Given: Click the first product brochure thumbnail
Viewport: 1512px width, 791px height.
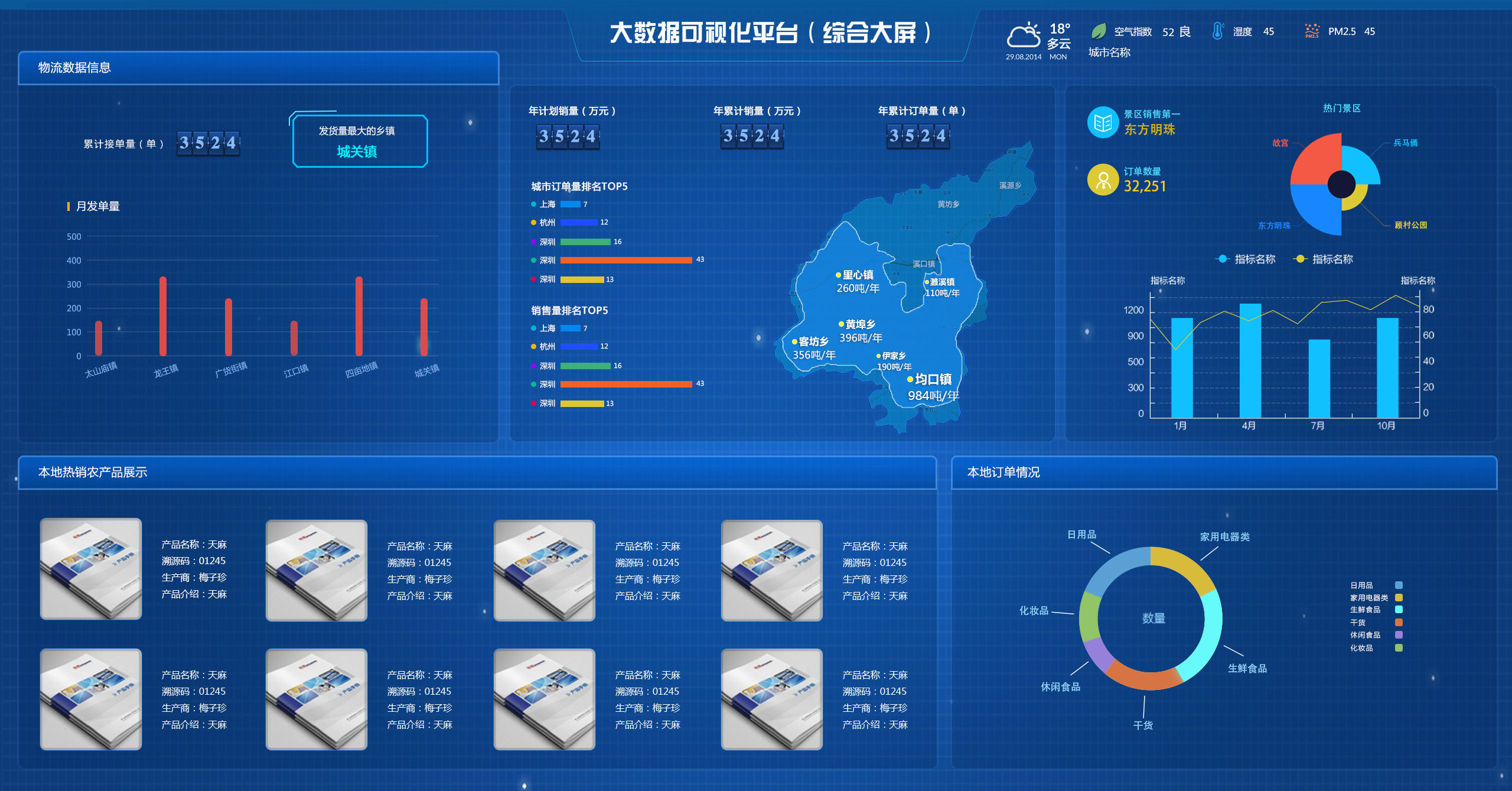Looking at the screenshot, I should pos(91,568).
